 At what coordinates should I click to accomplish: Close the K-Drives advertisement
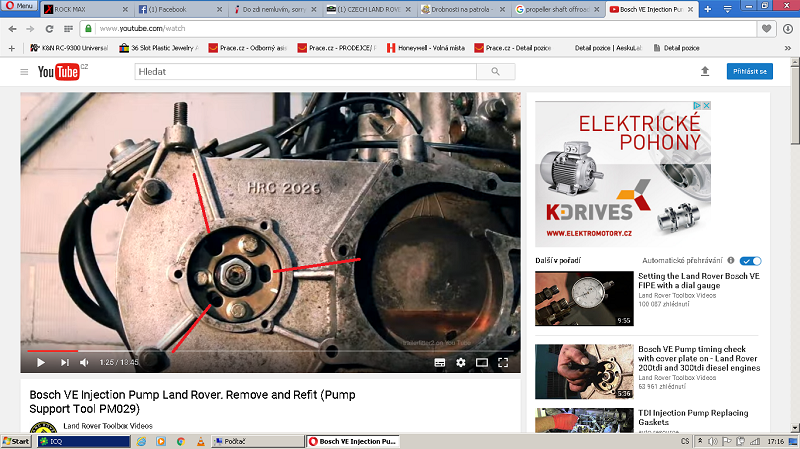click(707, 105)
